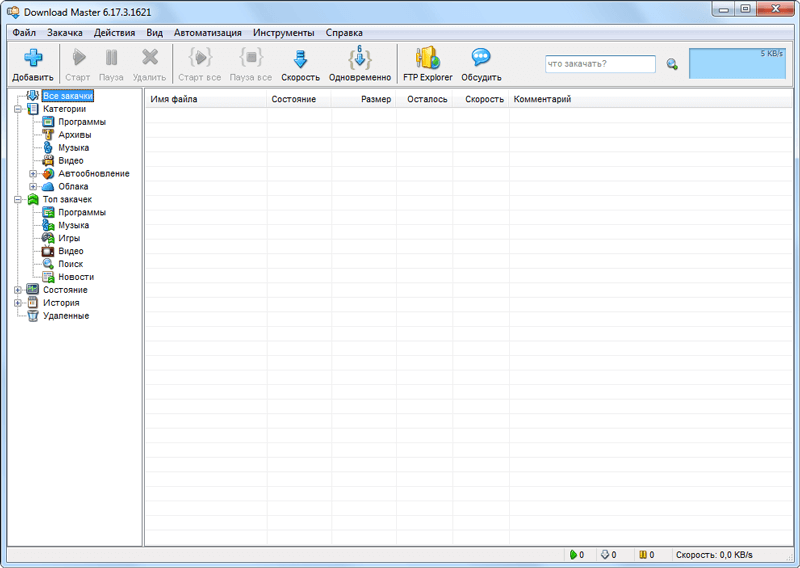The image size is (800, 568).
Task: Click the Добавить plus icon
Action: coord(33,58)
